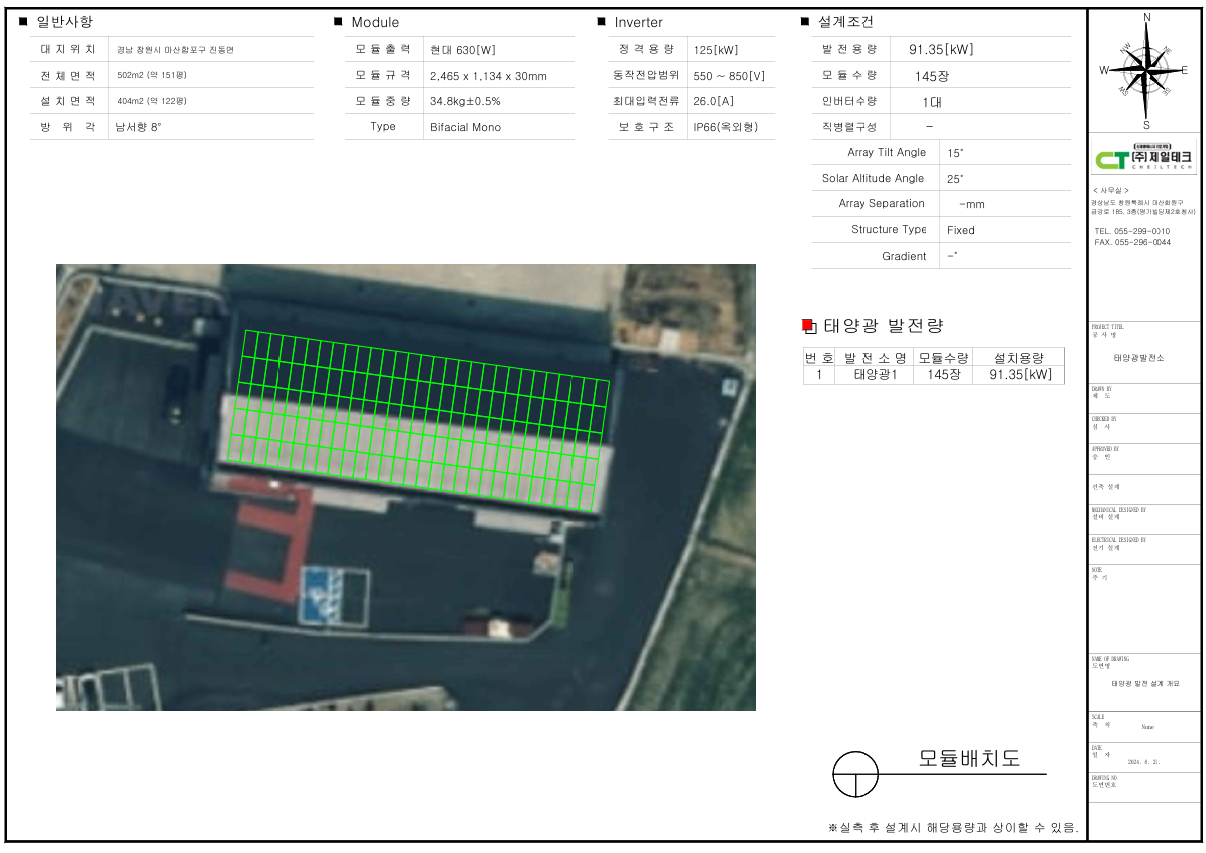1206x853 pixels.
Task: Select the square bullet before Module
Action: pyautogui.click(x=339, y=22)
